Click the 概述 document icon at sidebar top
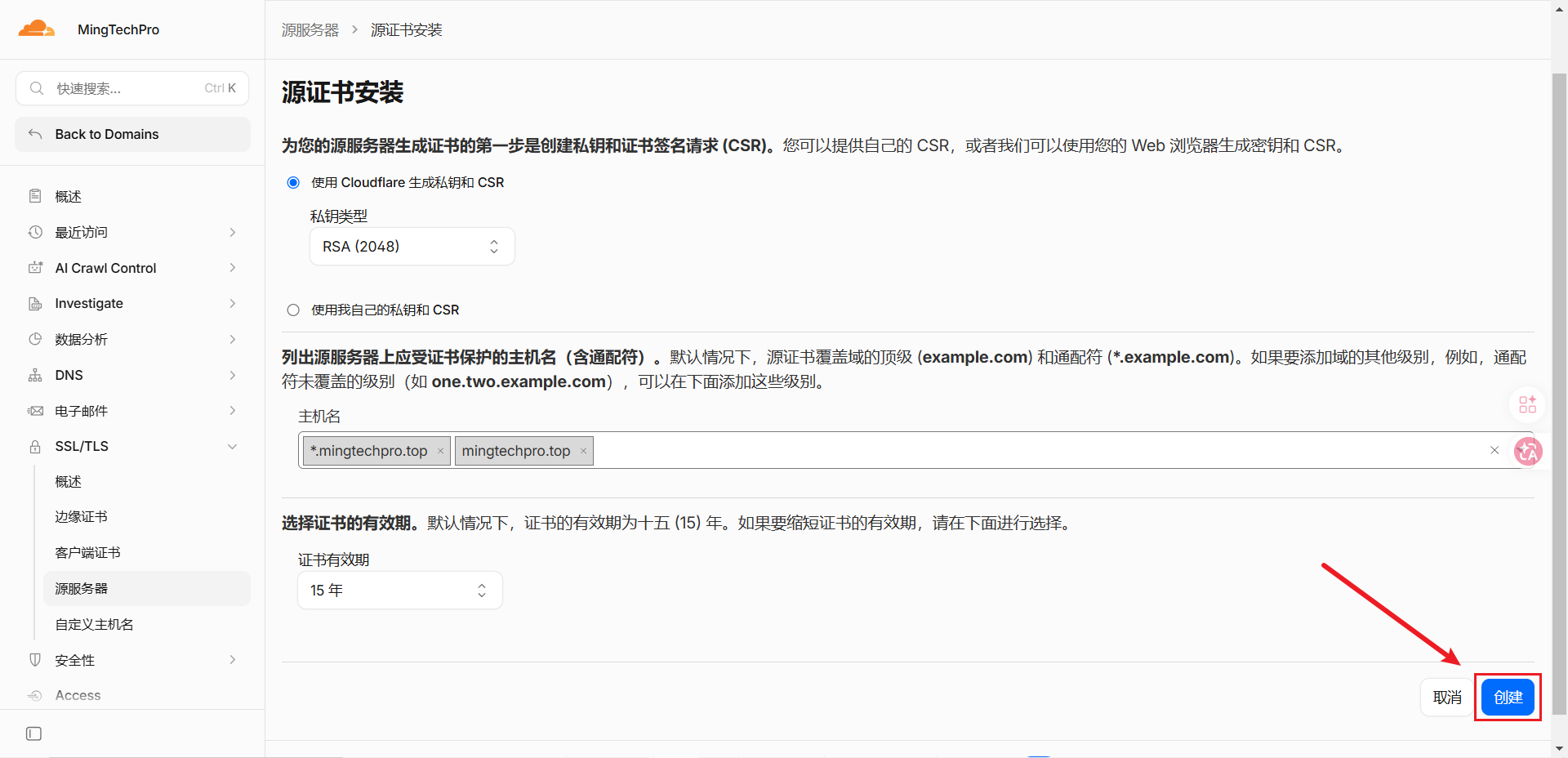The image size is (1568, 758). [35, 196]
